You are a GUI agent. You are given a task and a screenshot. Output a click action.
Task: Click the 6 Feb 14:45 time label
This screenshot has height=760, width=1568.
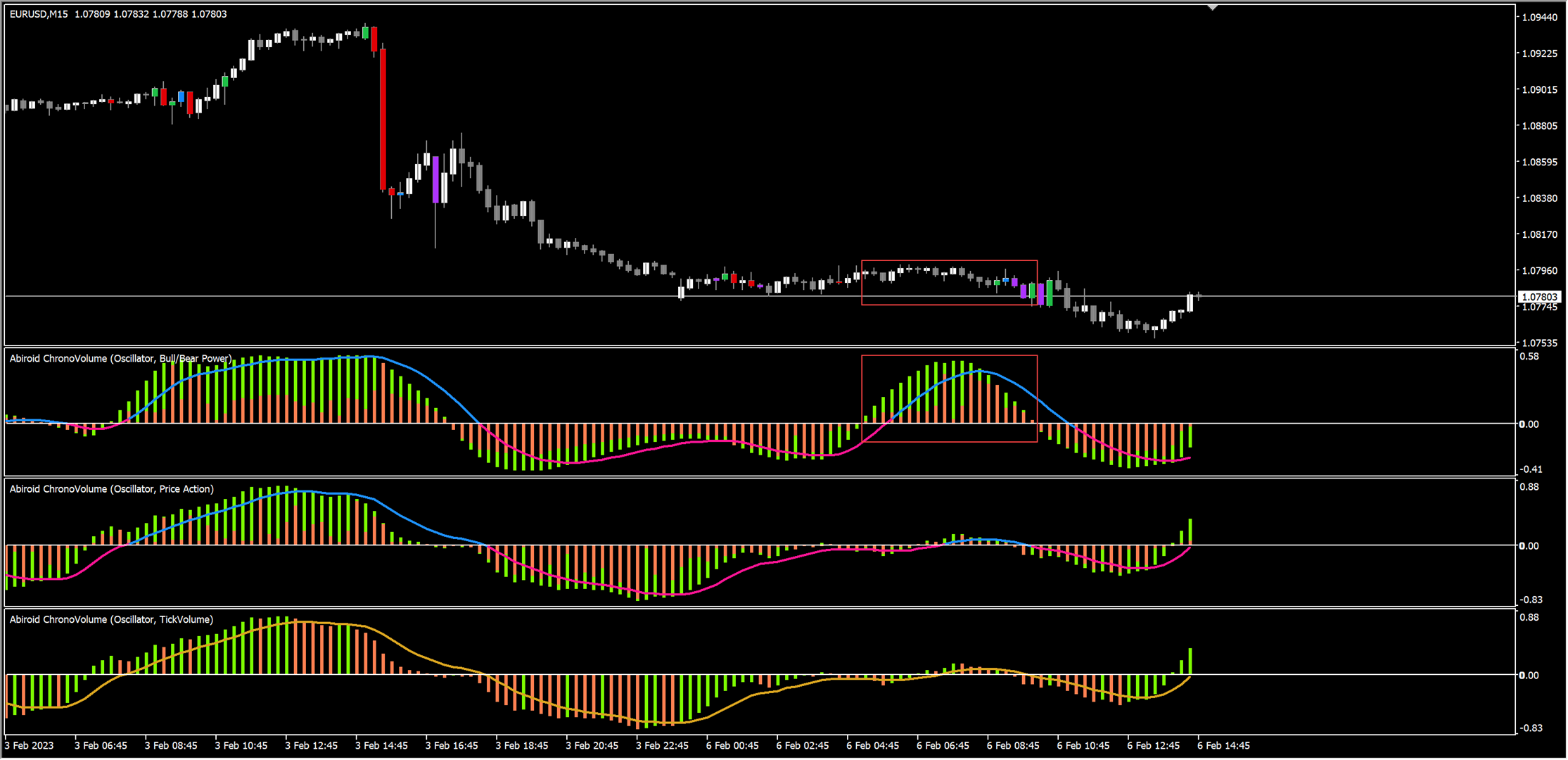click(1224, 746)
